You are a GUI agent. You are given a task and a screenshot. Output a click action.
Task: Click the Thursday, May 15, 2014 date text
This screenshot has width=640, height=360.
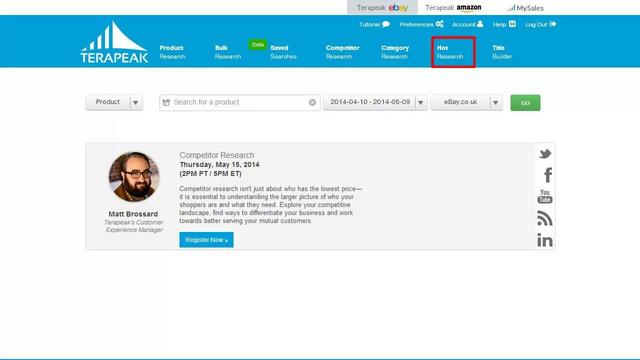[220, 164]
